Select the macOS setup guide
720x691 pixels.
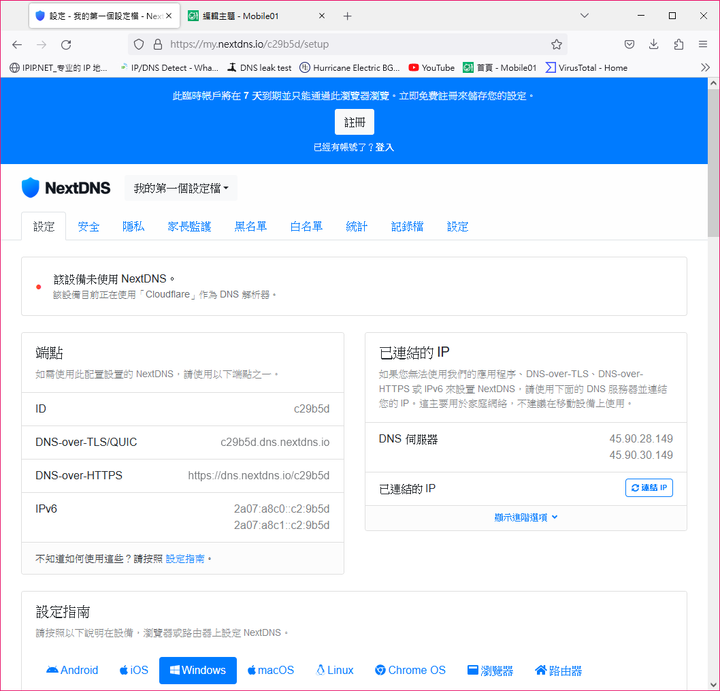click(x=270, y=670)
